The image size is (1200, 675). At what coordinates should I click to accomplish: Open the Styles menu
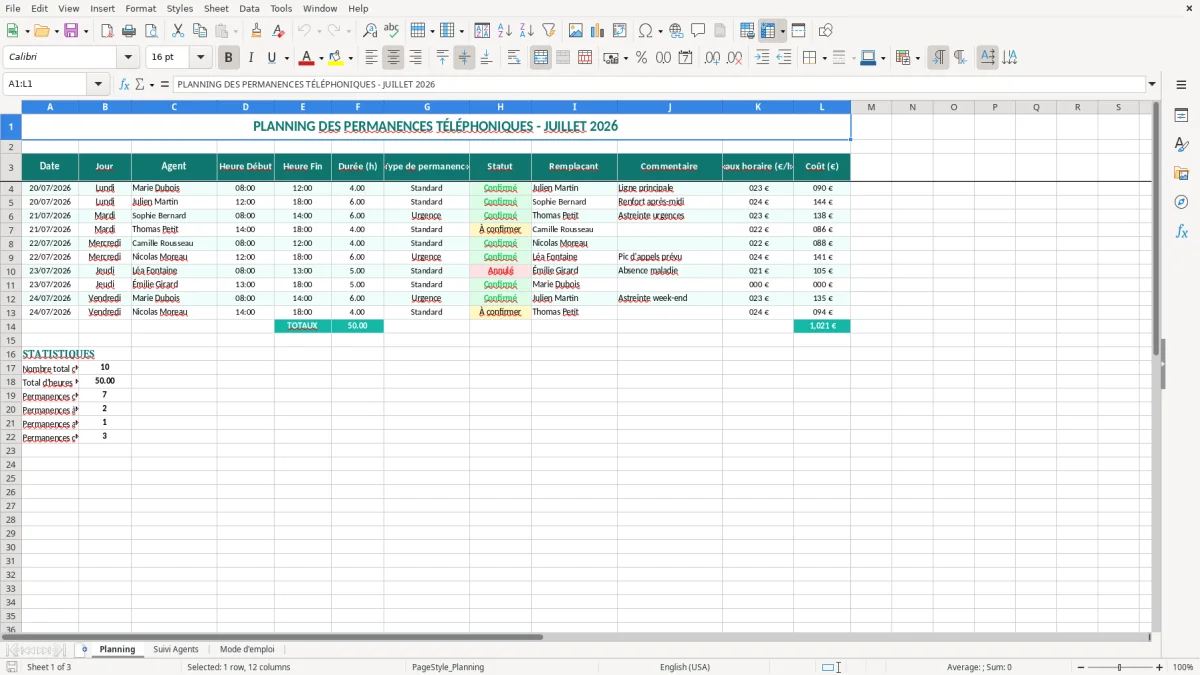pos(180,8)
